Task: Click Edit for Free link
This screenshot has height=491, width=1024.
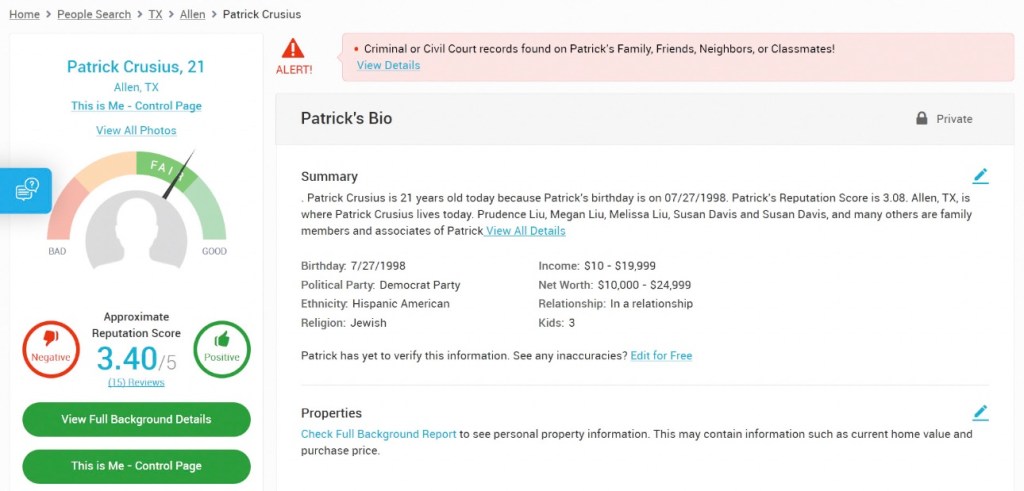Action: tap(661, 355)
